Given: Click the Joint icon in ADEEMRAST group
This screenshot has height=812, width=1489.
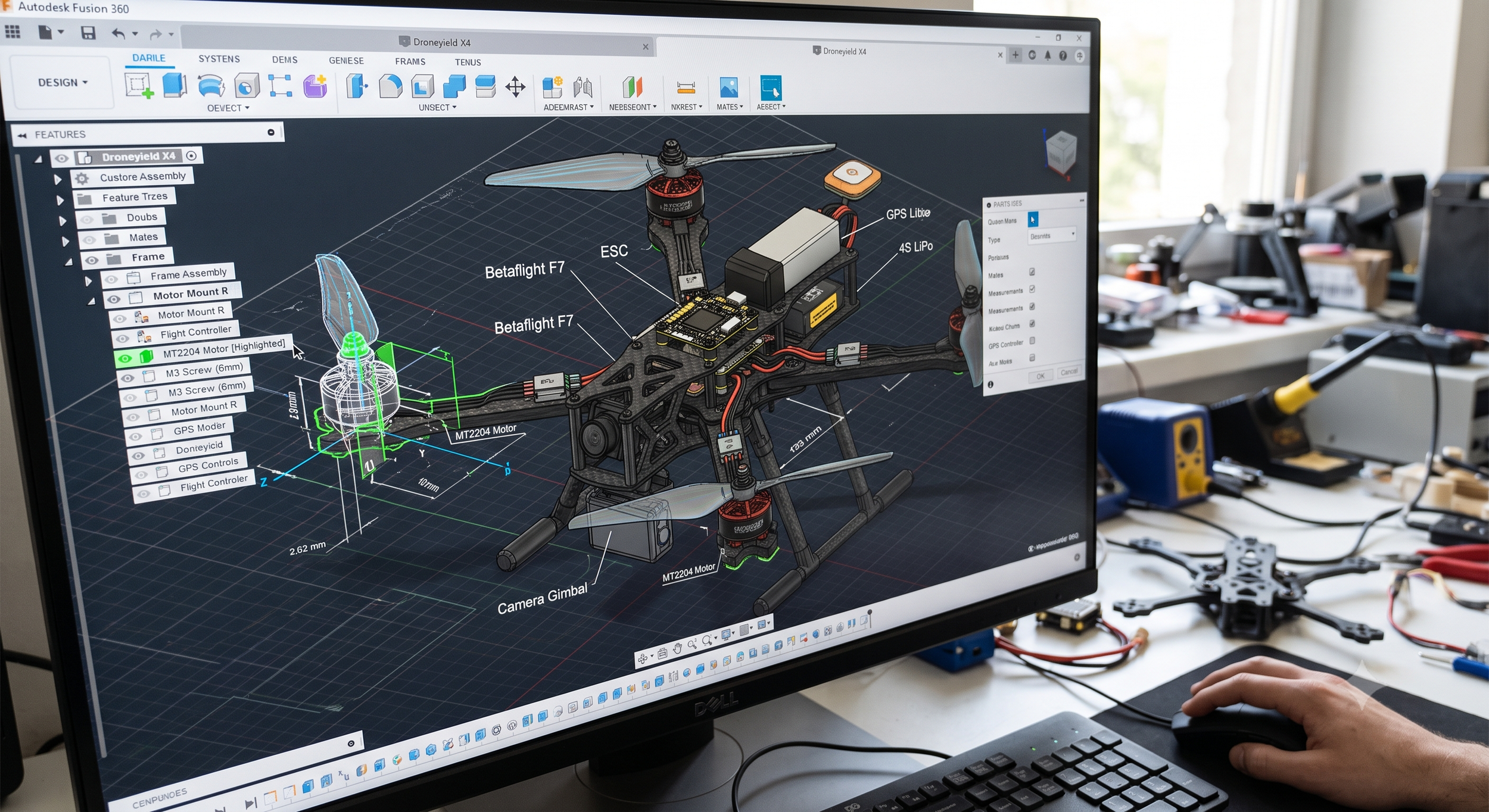Looking at the screenshot, I should 582,88.
